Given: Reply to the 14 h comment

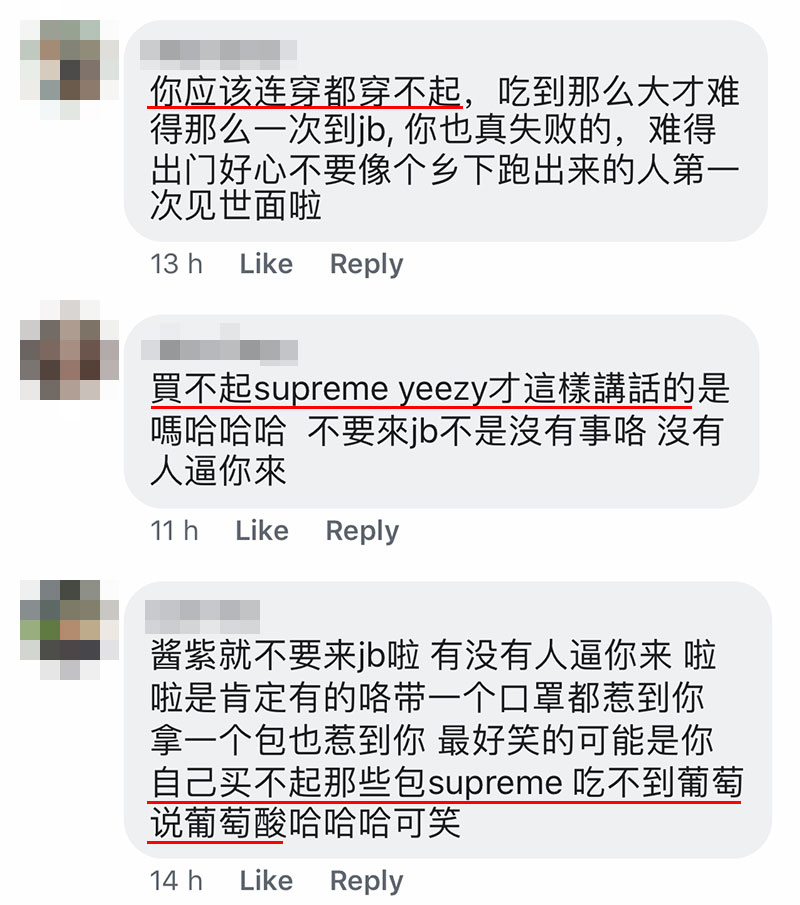Looking at the screenshot, I should [x=367, y=882].
